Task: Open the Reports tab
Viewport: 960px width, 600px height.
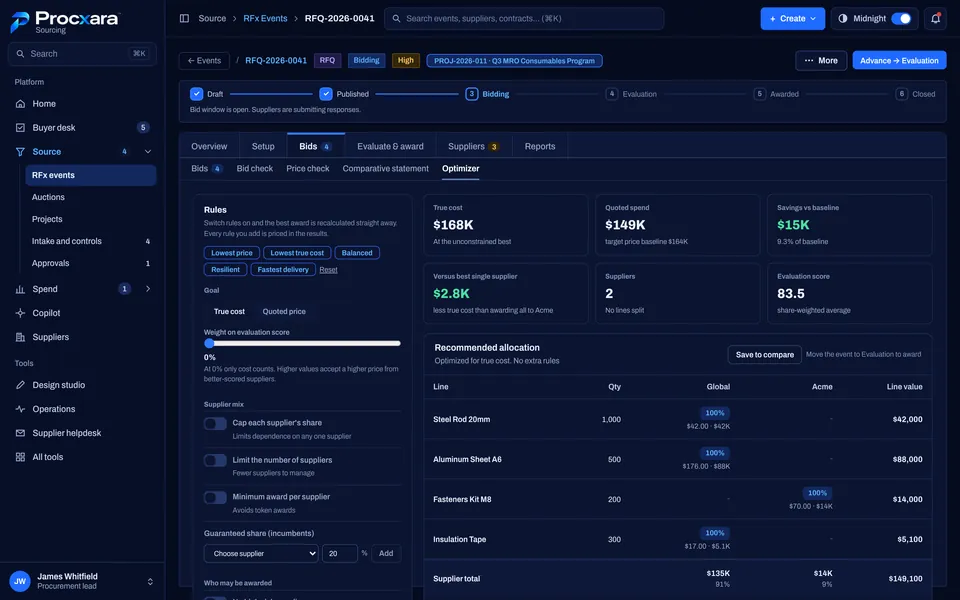Action: pos(539,146)
